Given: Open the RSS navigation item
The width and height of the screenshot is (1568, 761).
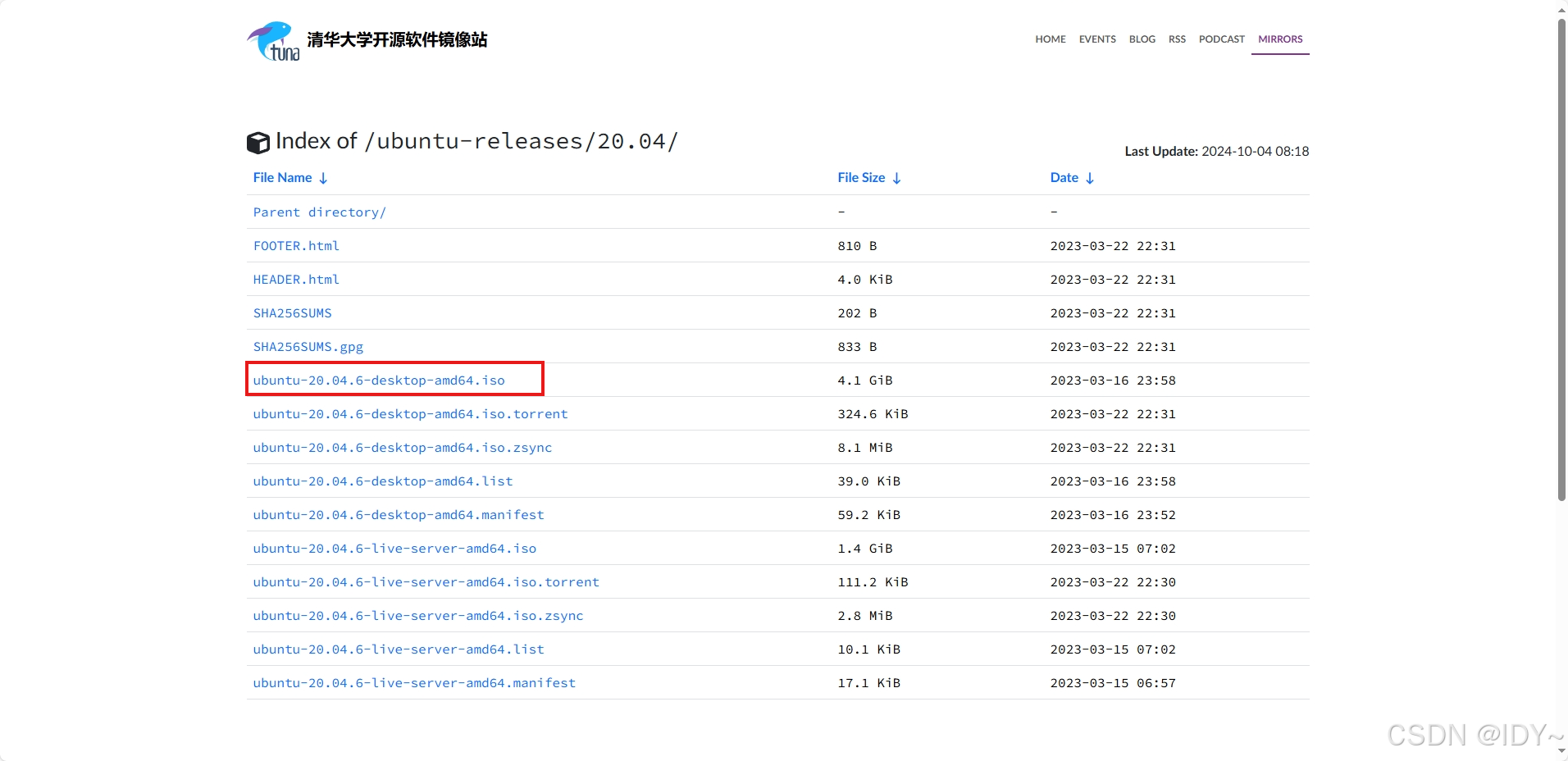Looking at the screenshot, I should coord(1177,39).
